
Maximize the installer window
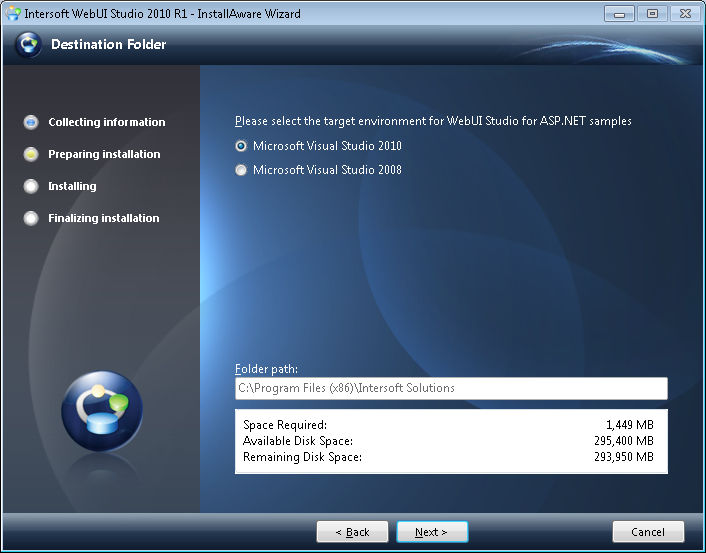tap(651, 14)
